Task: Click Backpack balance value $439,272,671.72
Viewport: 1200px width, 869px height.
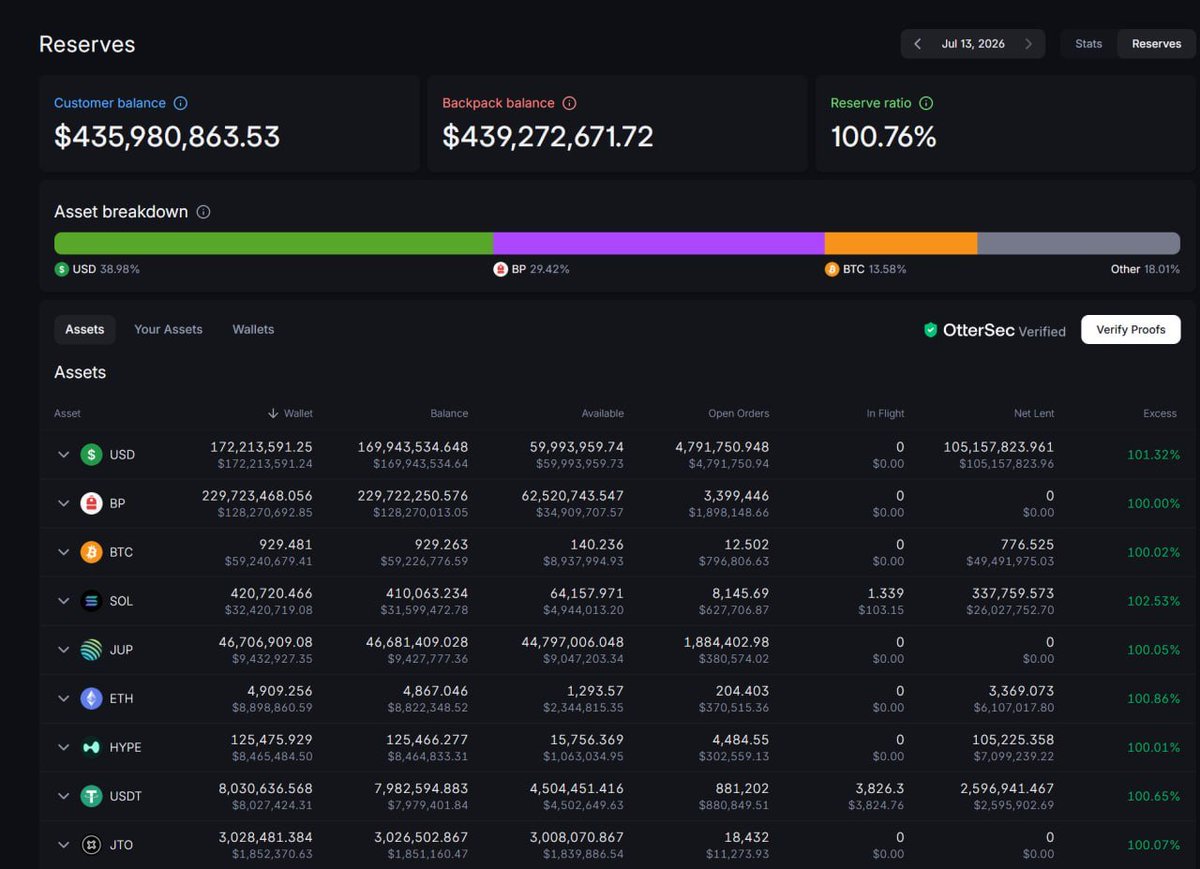Action: tap(548, 136)
